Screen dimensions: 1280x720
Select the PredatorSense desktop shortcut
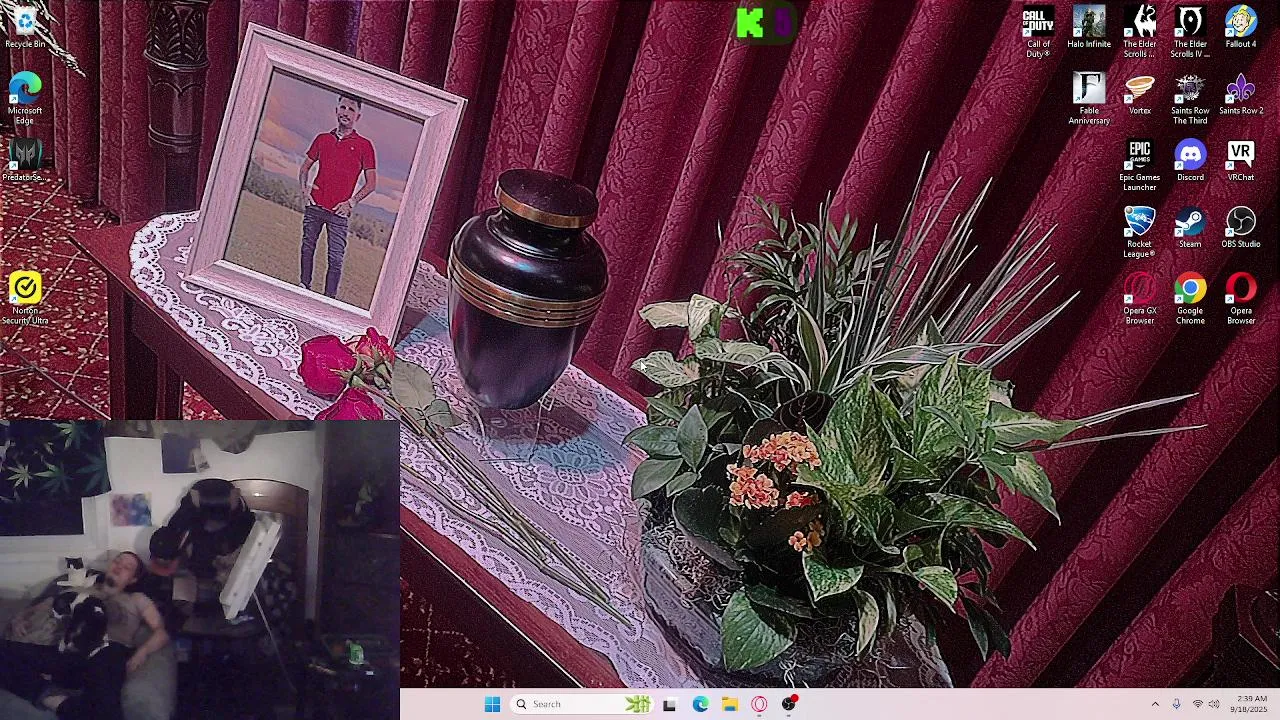(25, 161)
